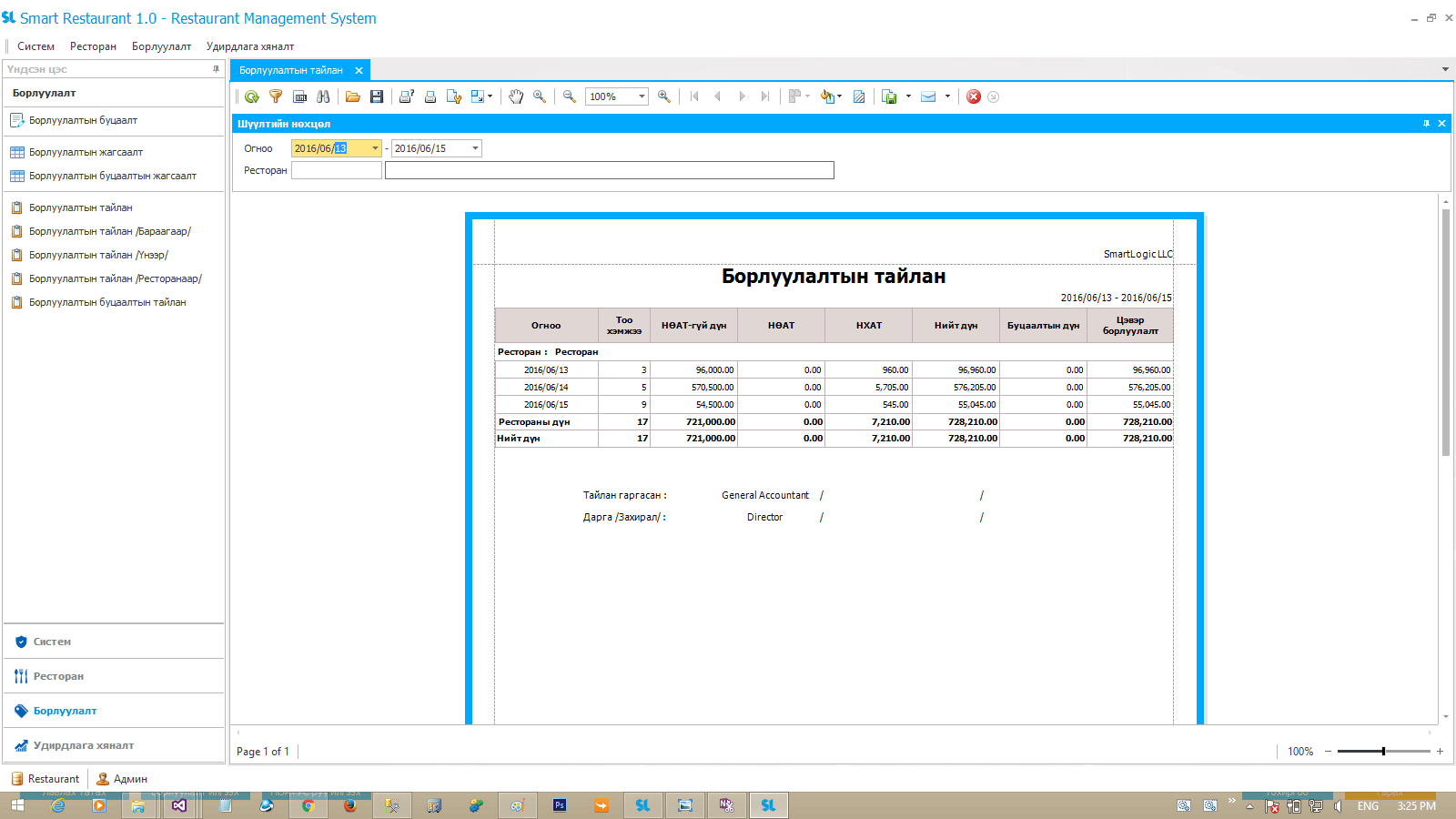Pin the Шүүлтийн нөхцөл panel
The width and height of the screenshot is (1456, 819).
[x=1426, y=124]
